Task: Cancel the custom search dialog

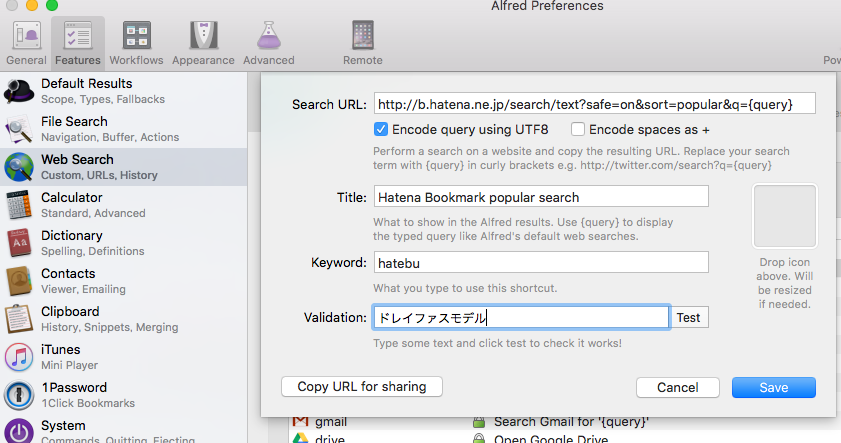Action: pyautogui.click(x=678, y=387)
